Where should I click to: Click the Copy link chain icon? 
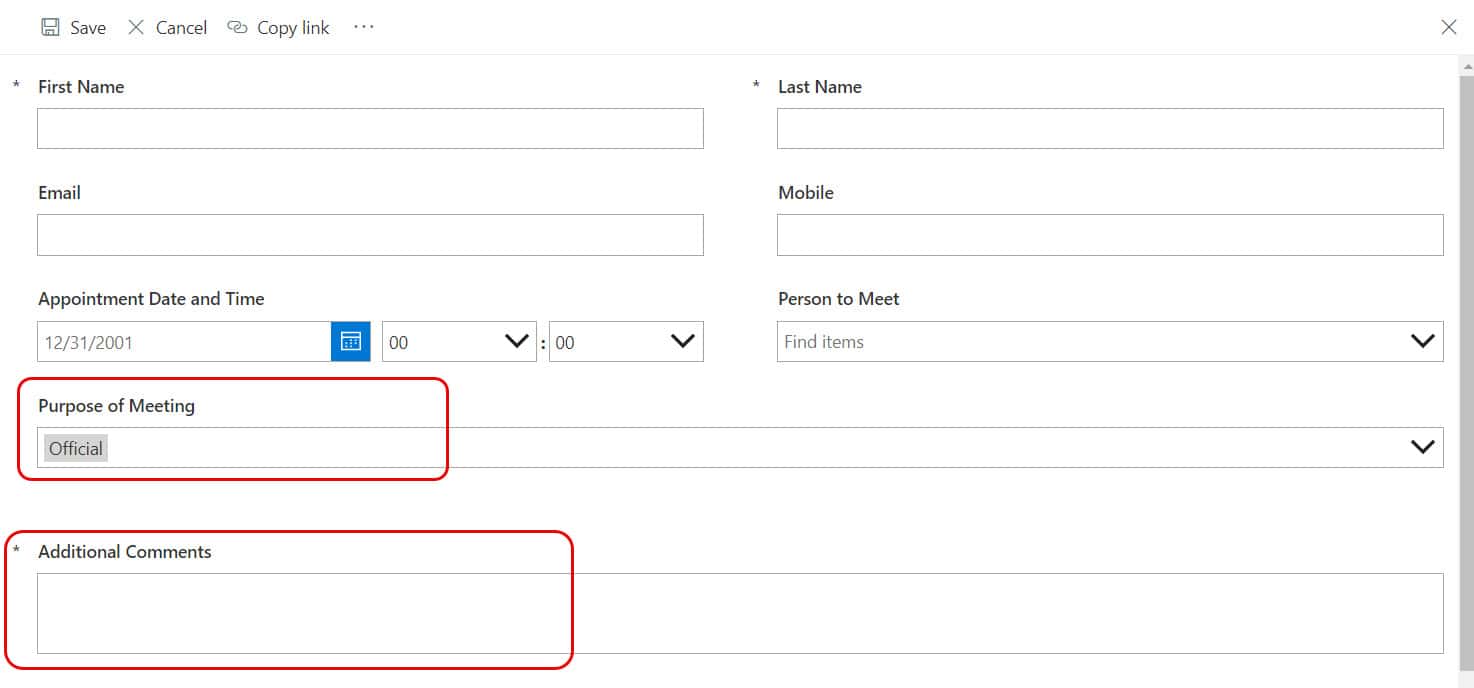coord(237,27)
